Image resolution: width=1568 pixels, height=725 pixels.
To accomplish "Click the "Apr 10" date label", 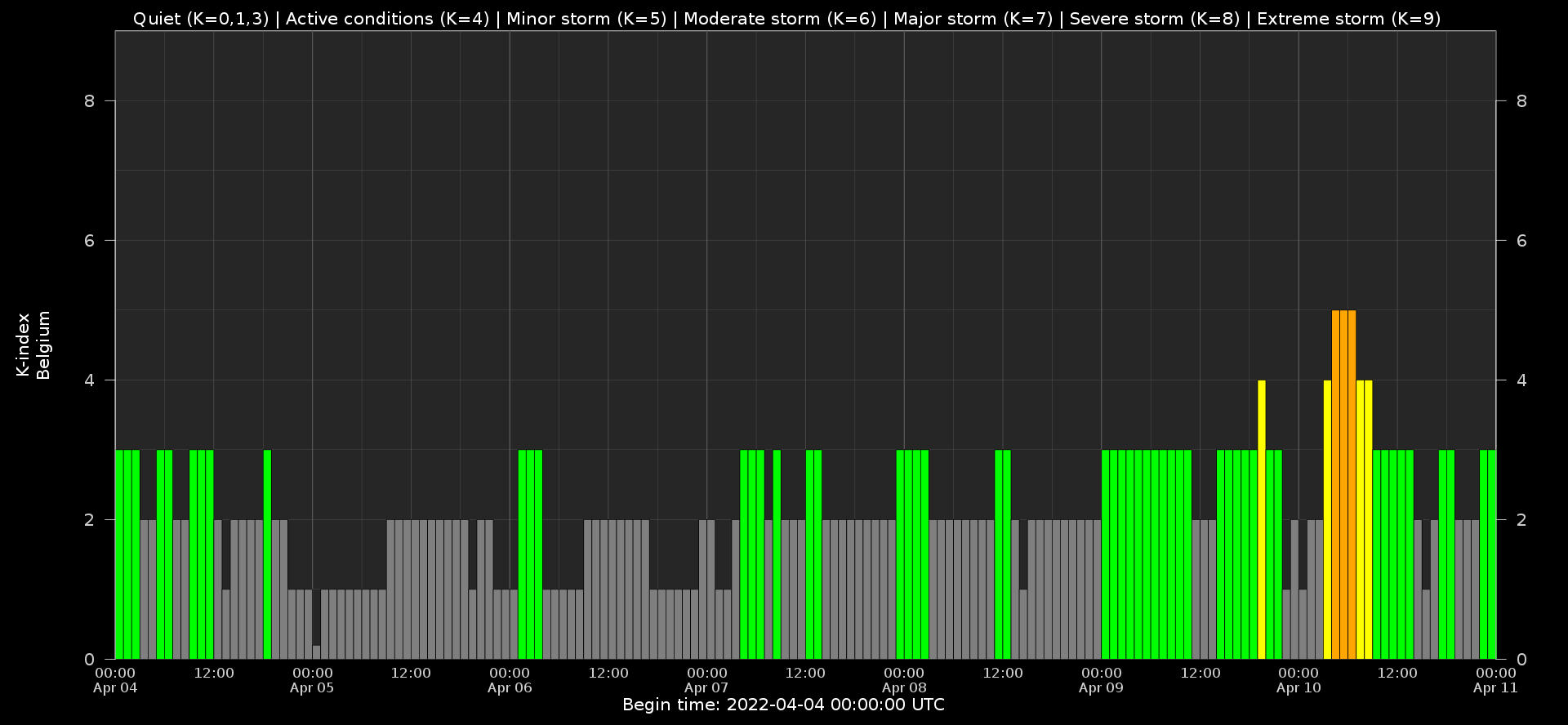I will coord(1298,687).
